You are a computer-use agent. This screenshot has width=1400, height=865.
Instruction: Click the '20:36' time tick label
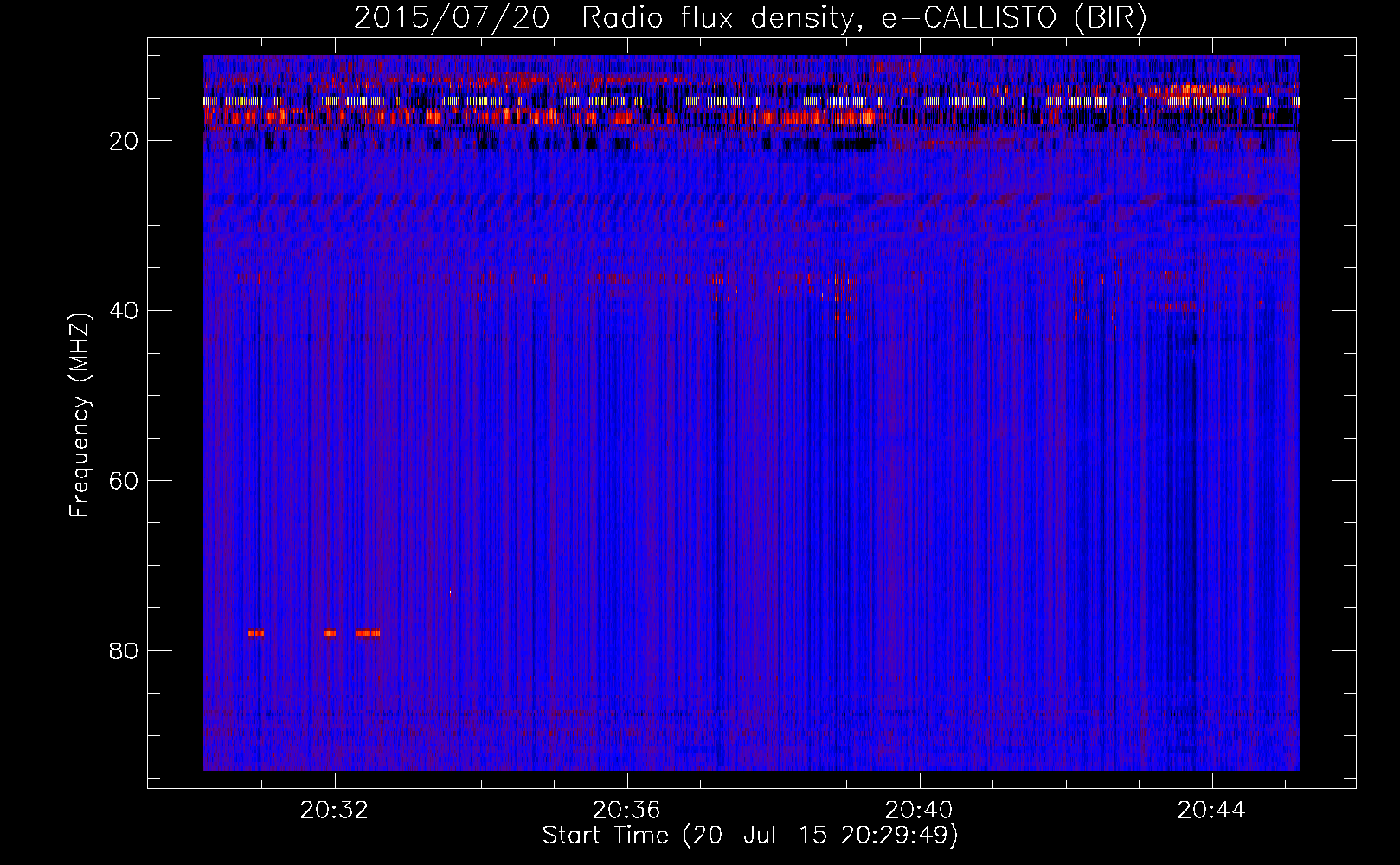click(x=626, y=811)
